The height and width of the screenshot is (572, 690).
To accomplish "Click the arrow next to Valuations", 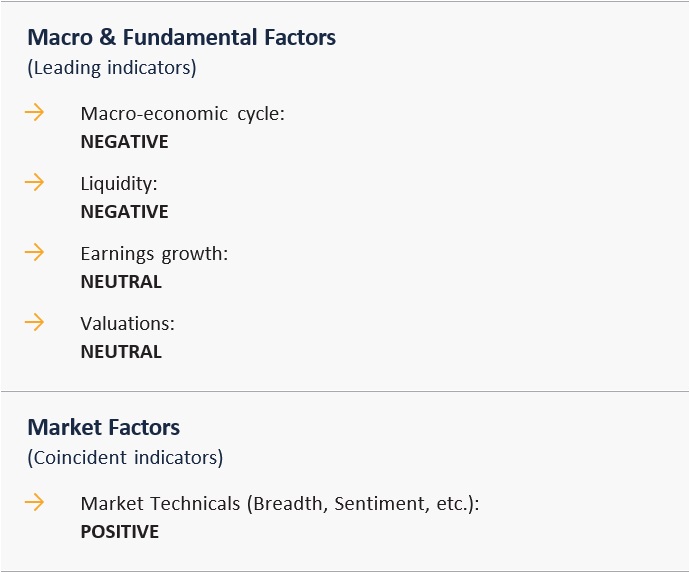I will (x=35, y=322).
